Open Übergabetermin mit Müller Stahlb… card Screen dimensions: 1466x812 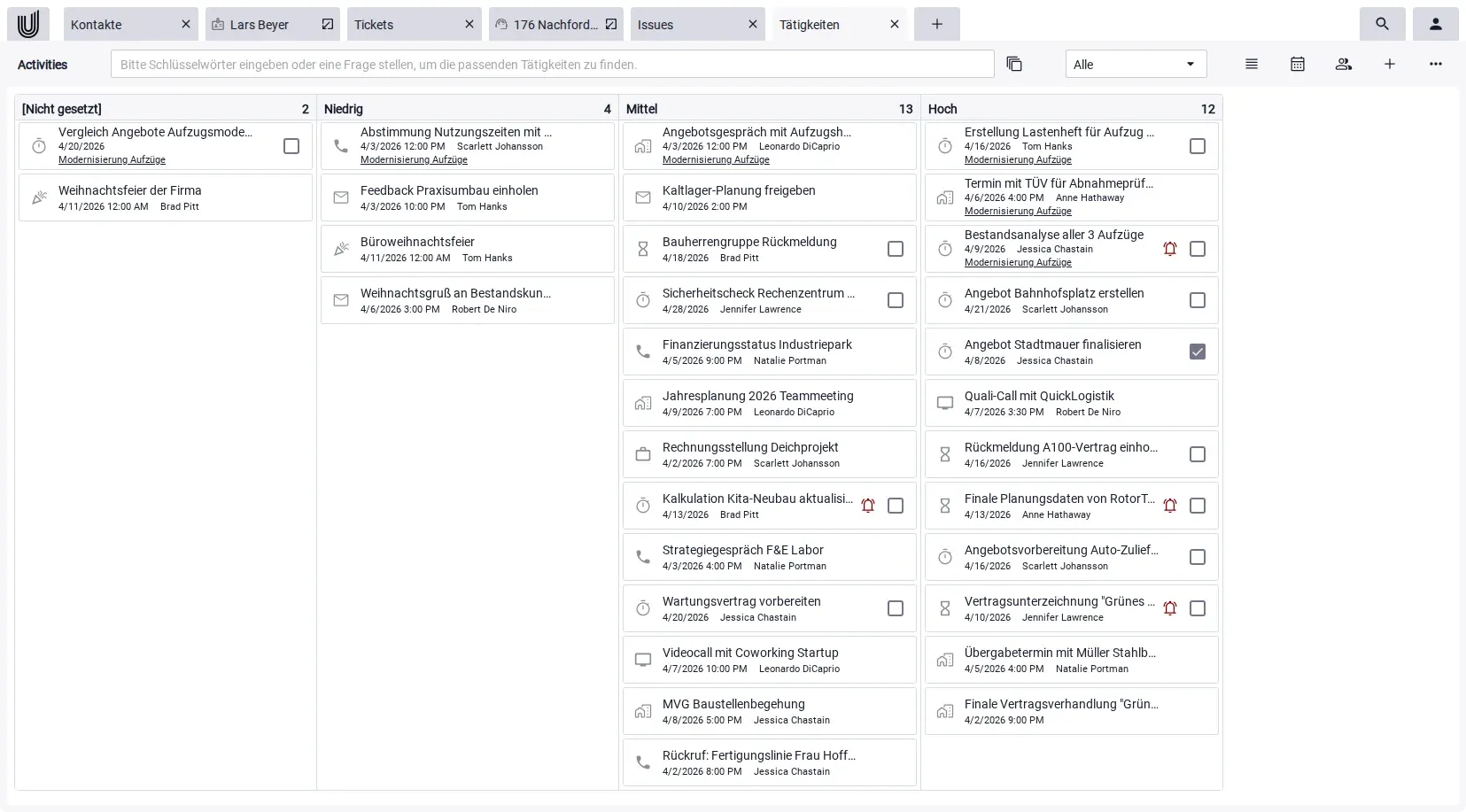(x=1072, y=660)
